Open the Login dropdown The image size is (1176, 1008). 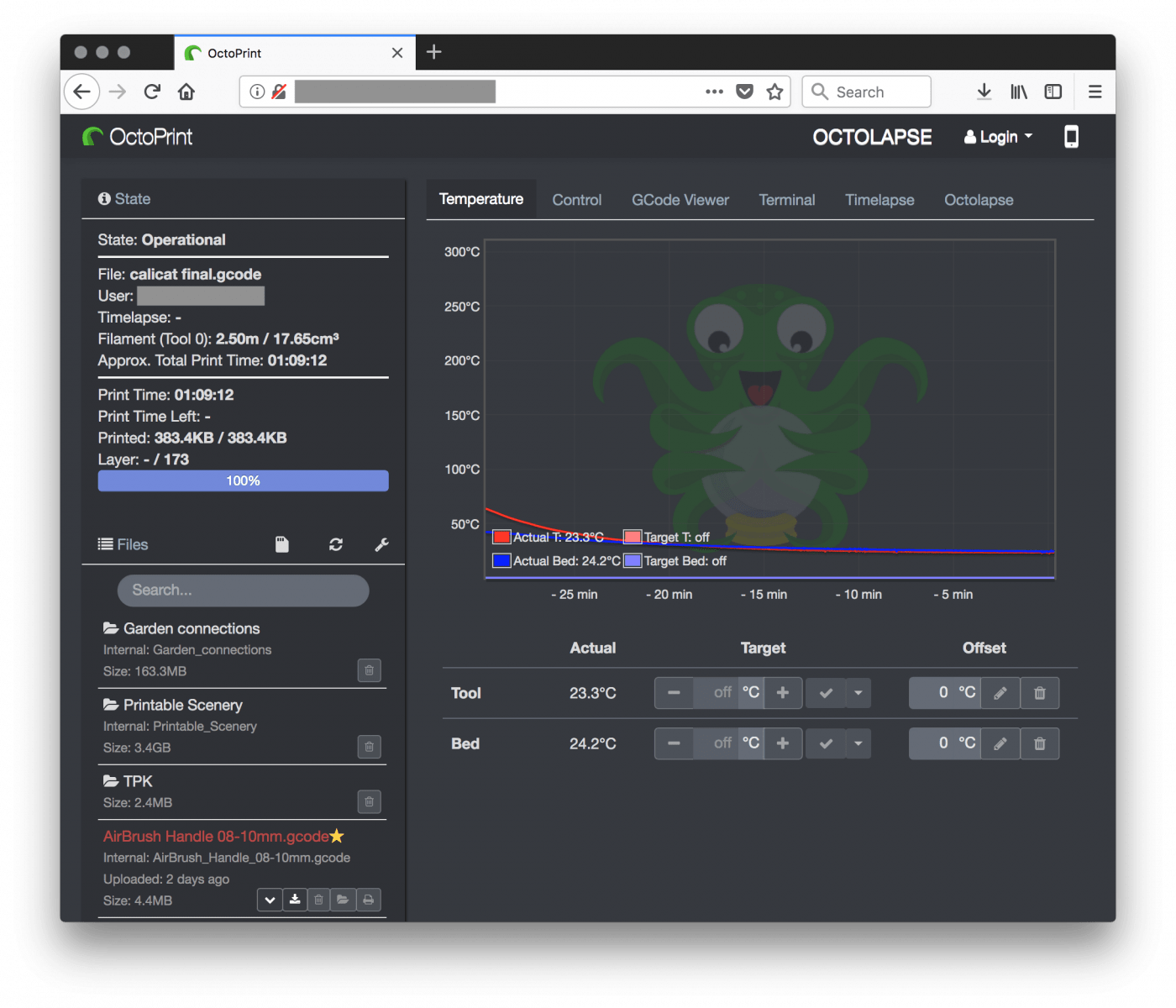coord(999,137)
